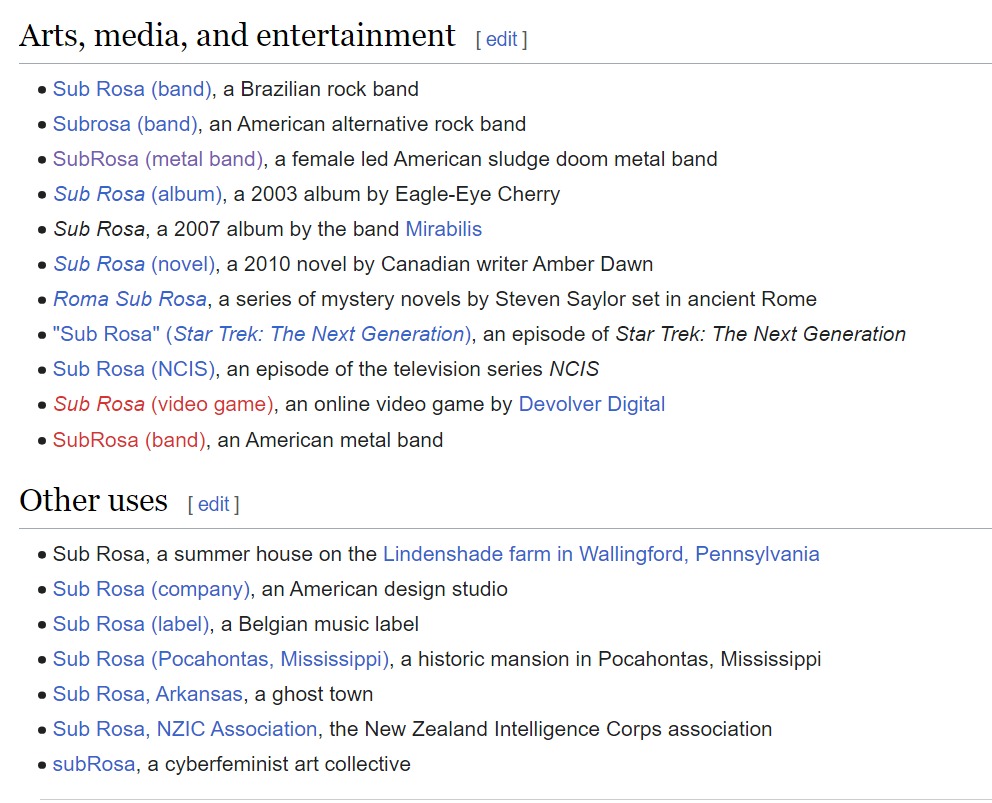Click text "a female led American sludge doom metal band"
Screen dimensions: 992x803
(496, 159)
